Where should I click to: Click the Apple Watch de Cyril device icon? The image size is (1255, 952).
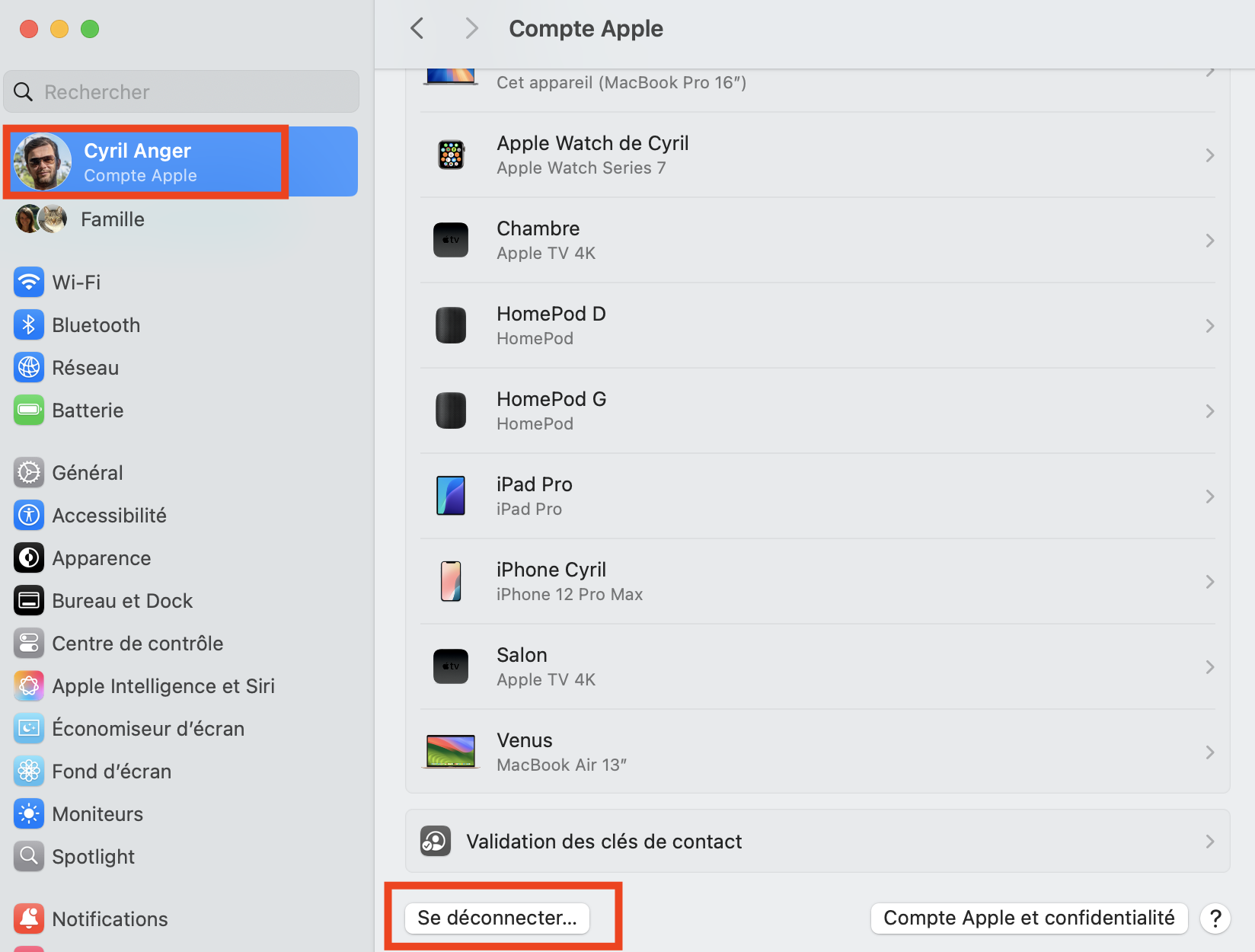point(451,155)
